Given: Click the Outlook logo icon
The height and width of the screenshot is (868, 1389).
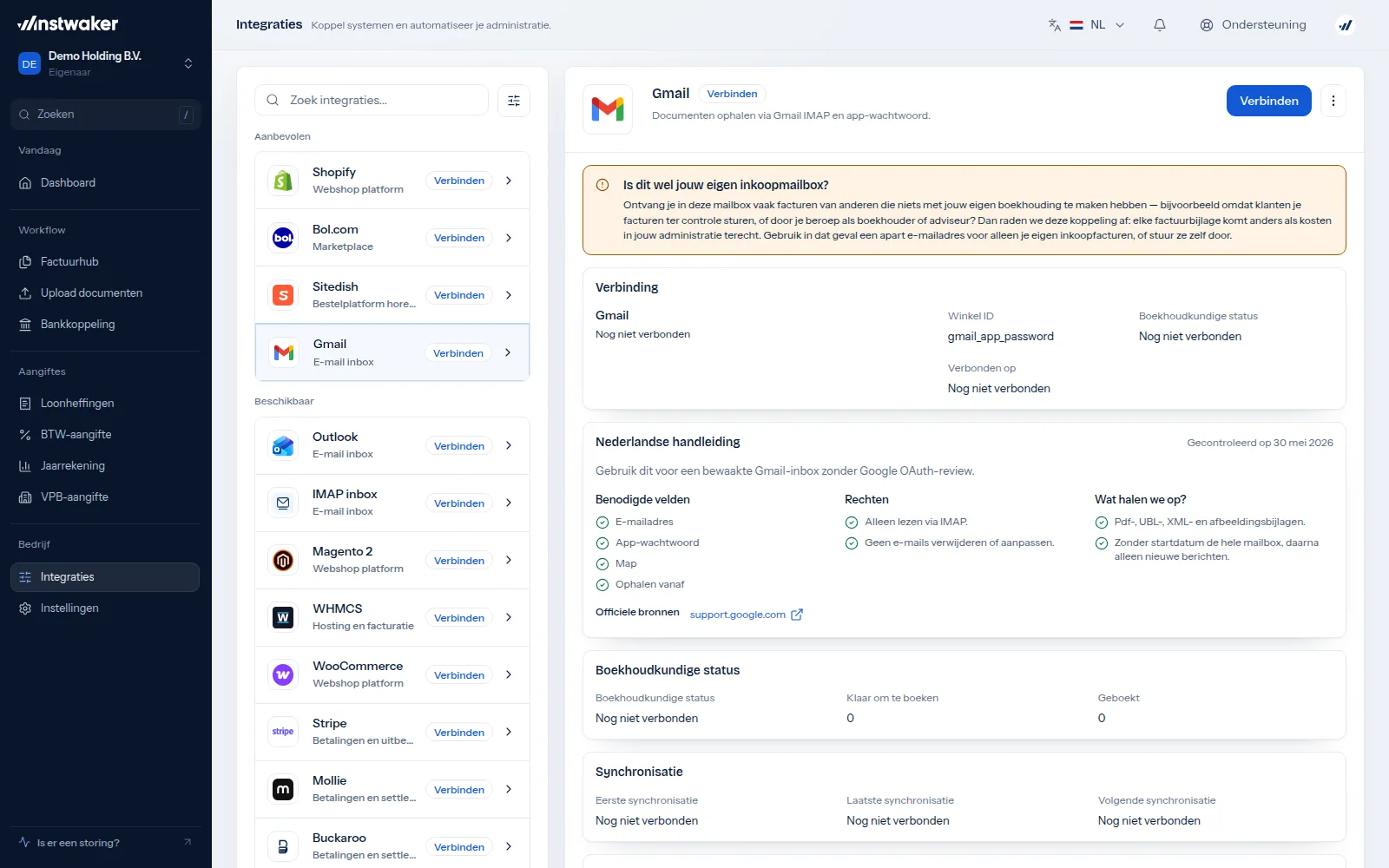Looking at the screenshot, I should [x=283, y=445].
